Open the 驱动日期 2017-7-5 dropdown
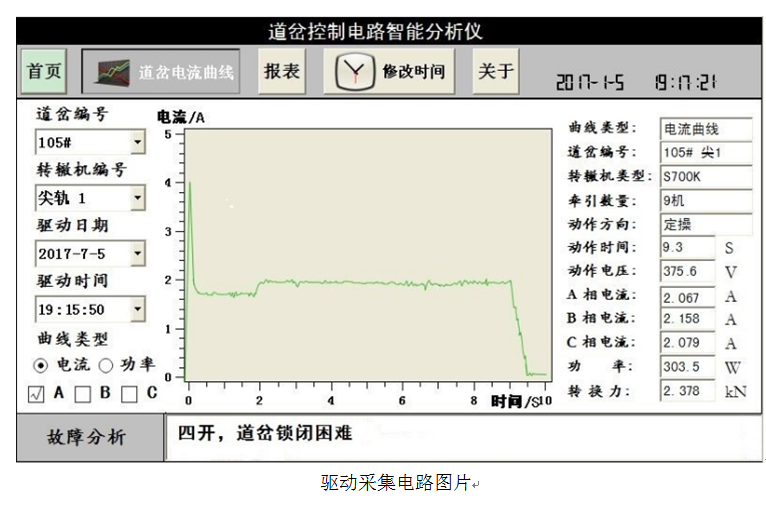The height and width of the screenshot is (506, 766). pos(137,254)
